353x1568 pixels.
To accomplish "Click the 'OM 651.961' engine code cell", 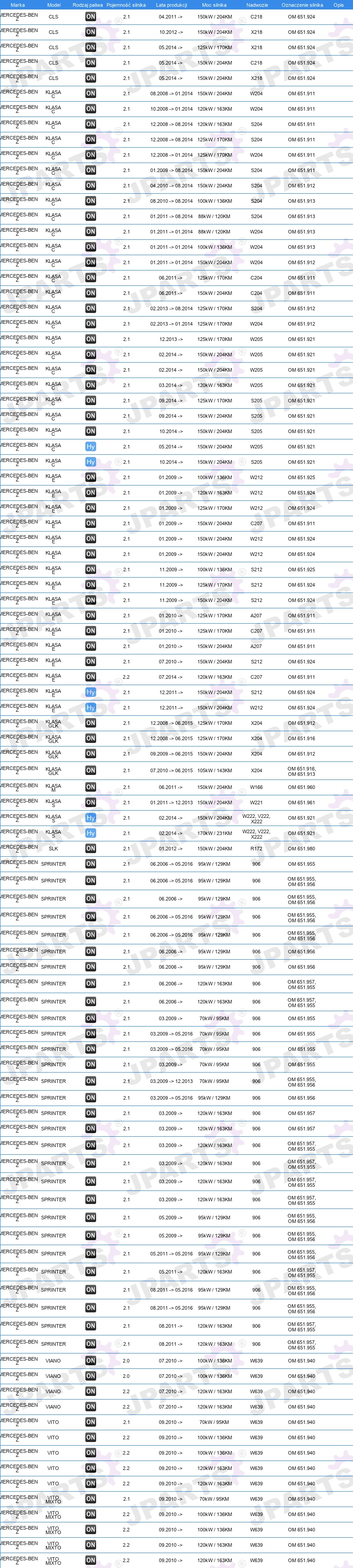I will click(x=302, y=803).
